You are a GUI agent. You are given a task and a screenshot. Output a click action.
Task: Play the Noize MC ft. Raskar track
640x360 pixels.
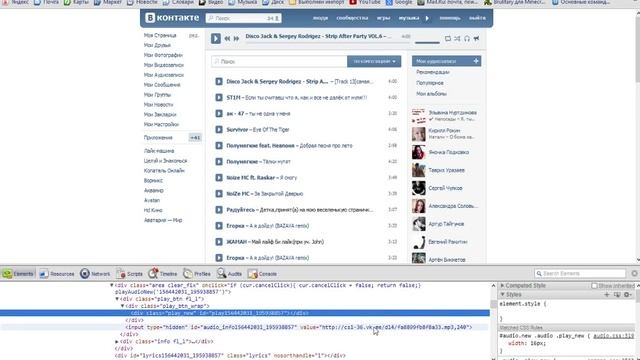point(219,178)
